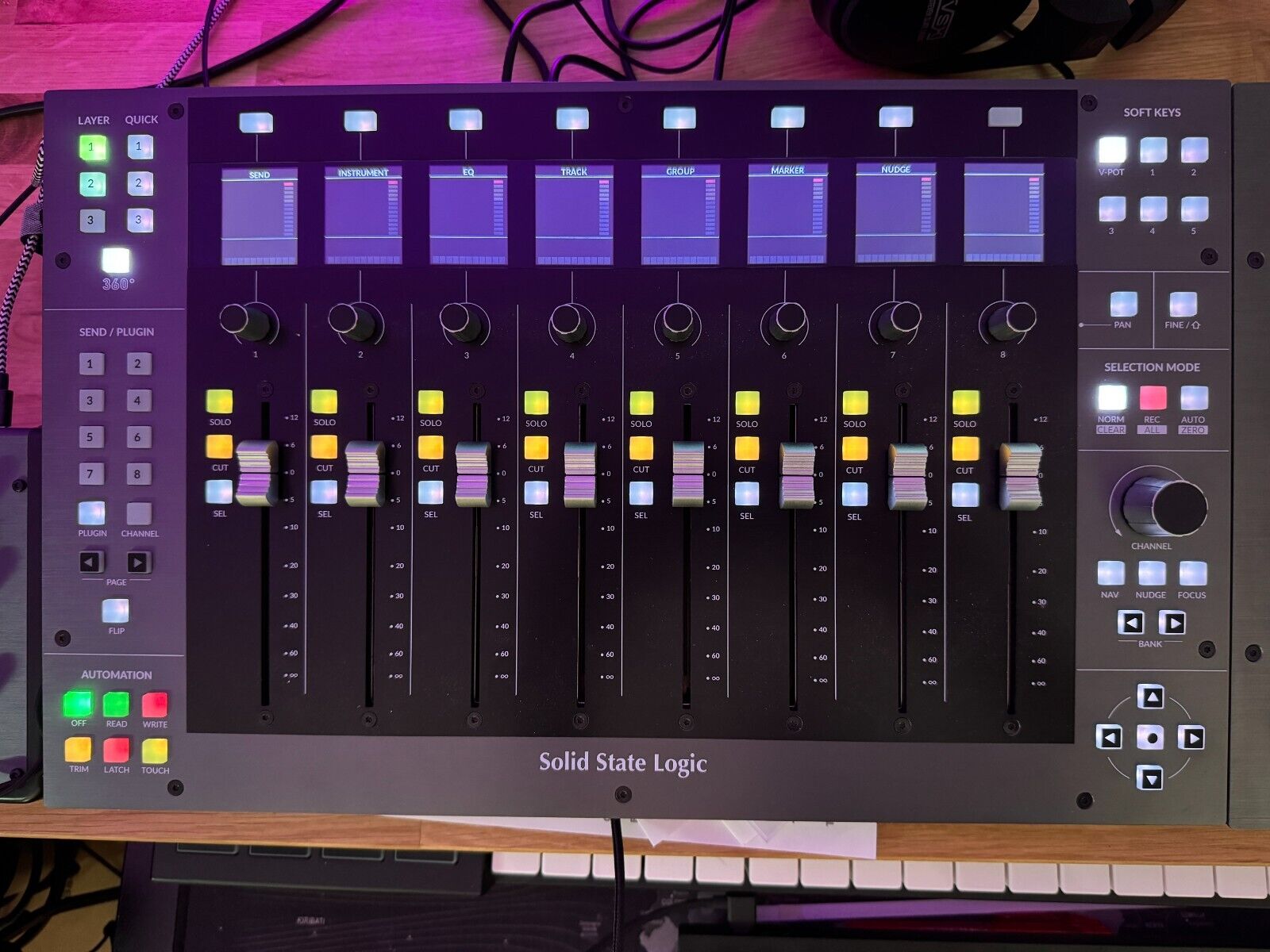Tap soft key above INSTRUMENT display
The width and height of the screenshot is (1270, 952).
360,121
